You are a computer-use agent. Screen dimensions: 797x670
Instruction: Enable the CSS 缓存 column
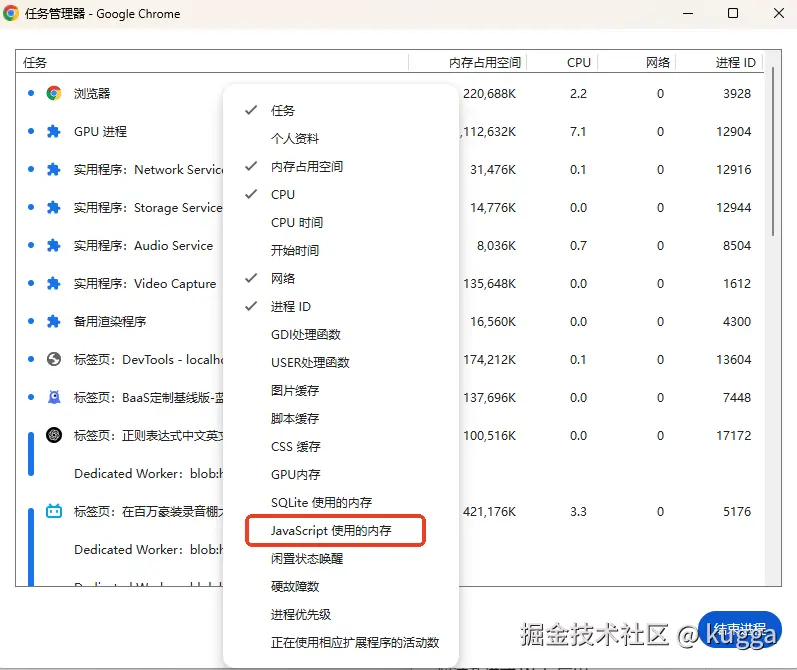click(341, 446)
